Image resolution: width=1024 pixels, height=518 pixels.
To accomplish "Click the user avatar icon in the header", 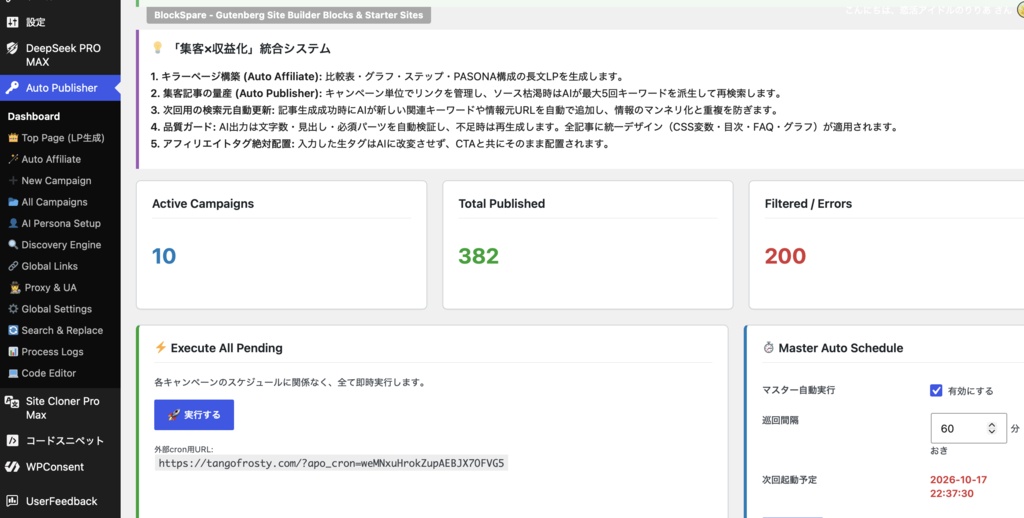I will click(x=1019, y=10).
